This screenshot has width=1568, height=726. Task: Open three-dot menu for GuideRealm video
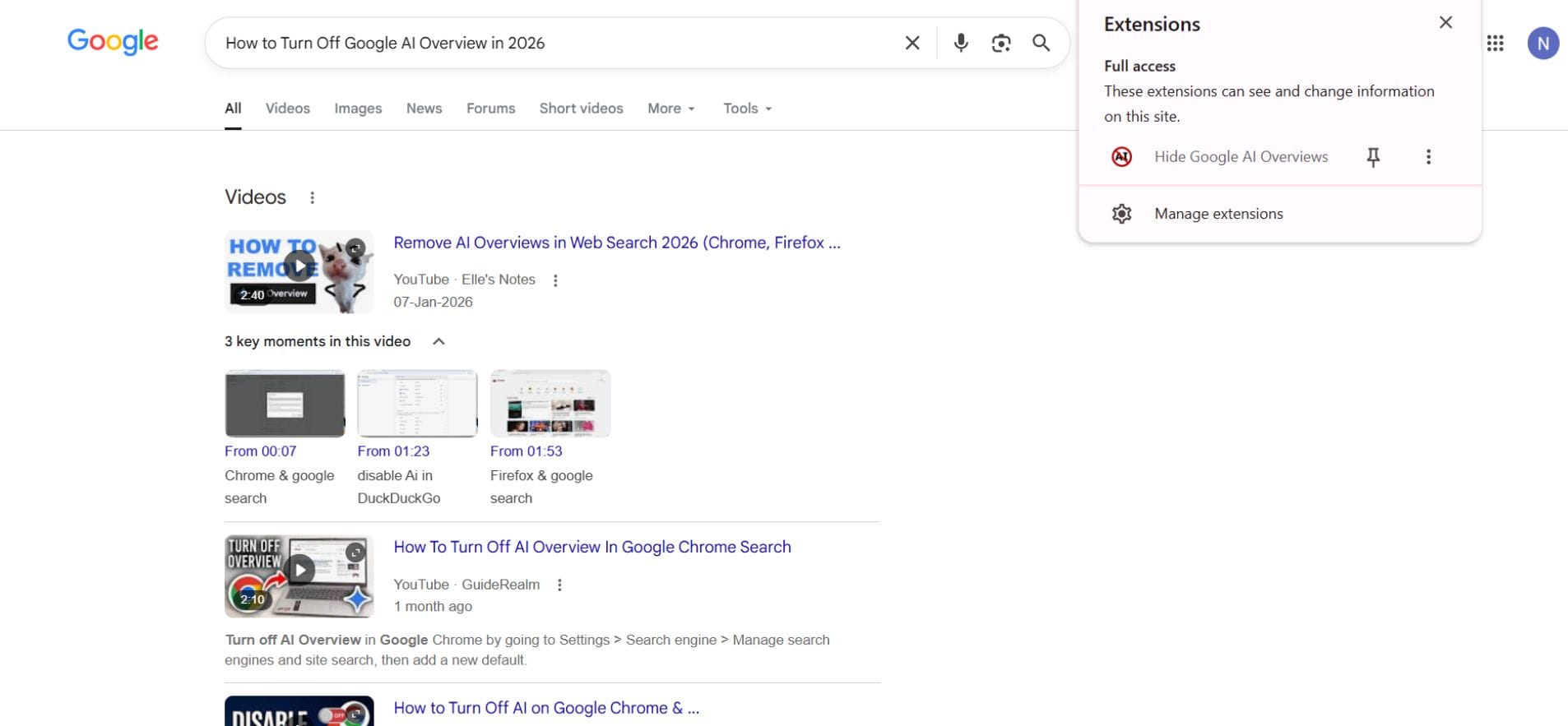(x=559, y=585)
